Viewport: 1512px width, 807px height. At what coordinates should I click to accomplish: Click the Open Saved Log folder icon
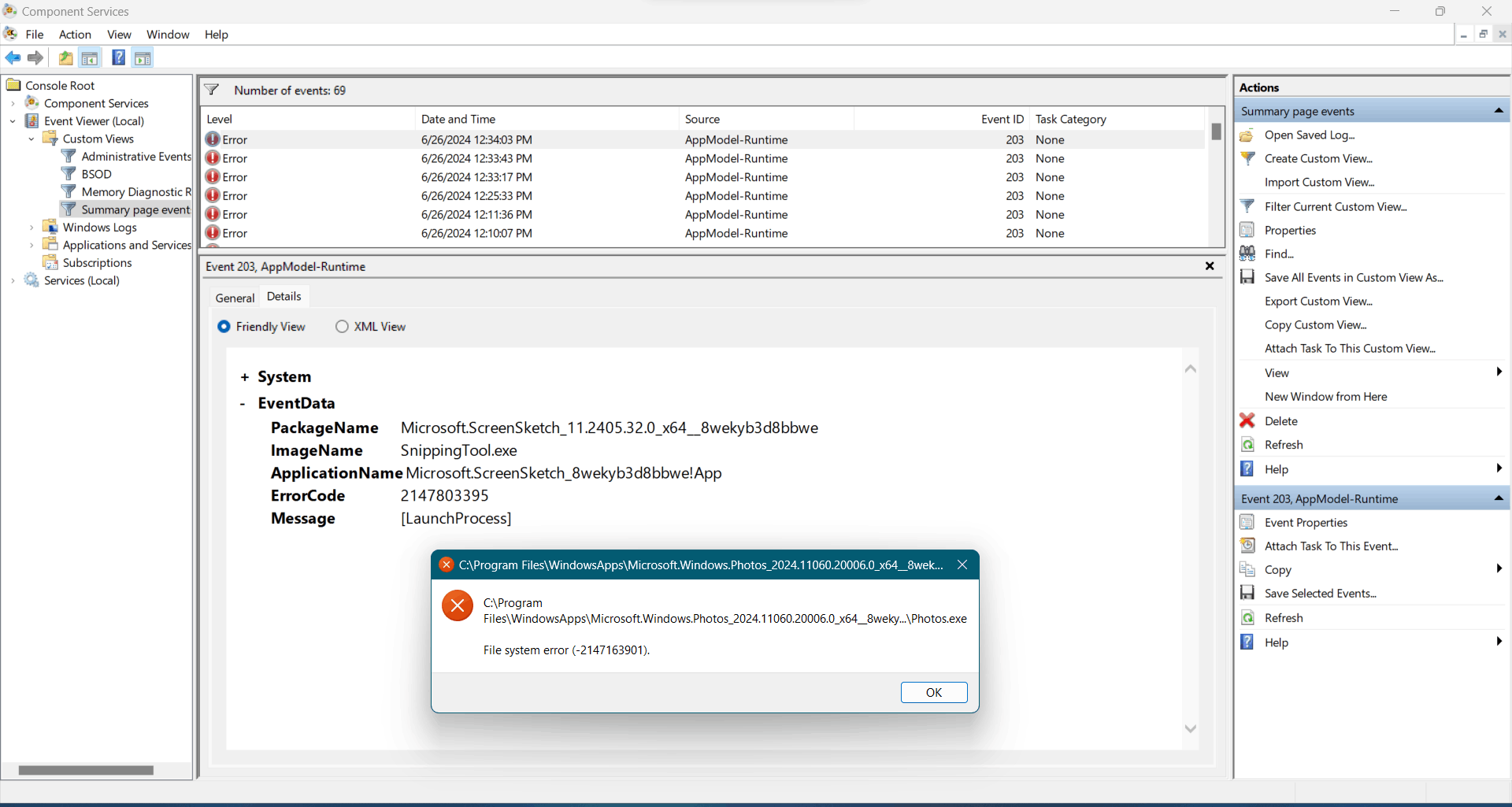click(x=1247, y=135)
